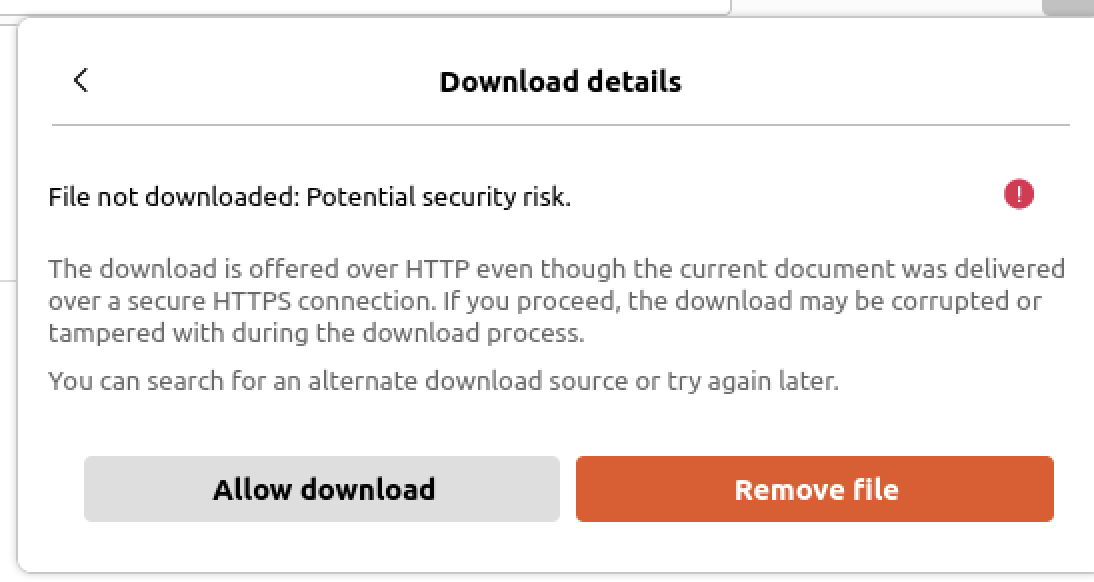Click the alternate download source hint text

point(443,381)
